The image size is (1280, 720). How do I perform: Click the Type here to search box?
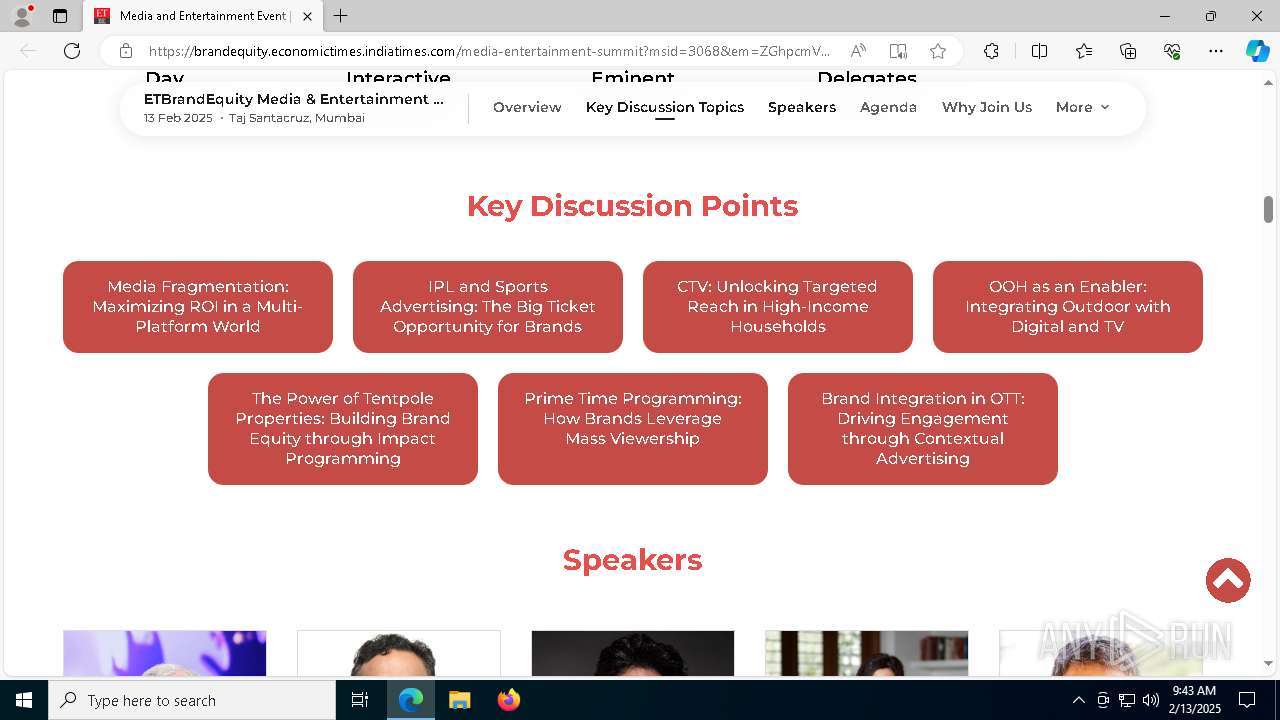click(x=192, y=700)
